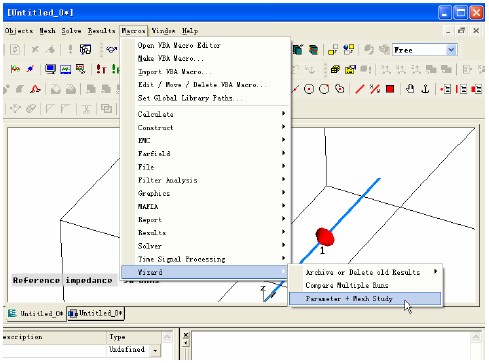The height and width of the screenshot is (363, 489).
Task: Click the empty circle pick tool icon
Action: click(x=324, y=89)
